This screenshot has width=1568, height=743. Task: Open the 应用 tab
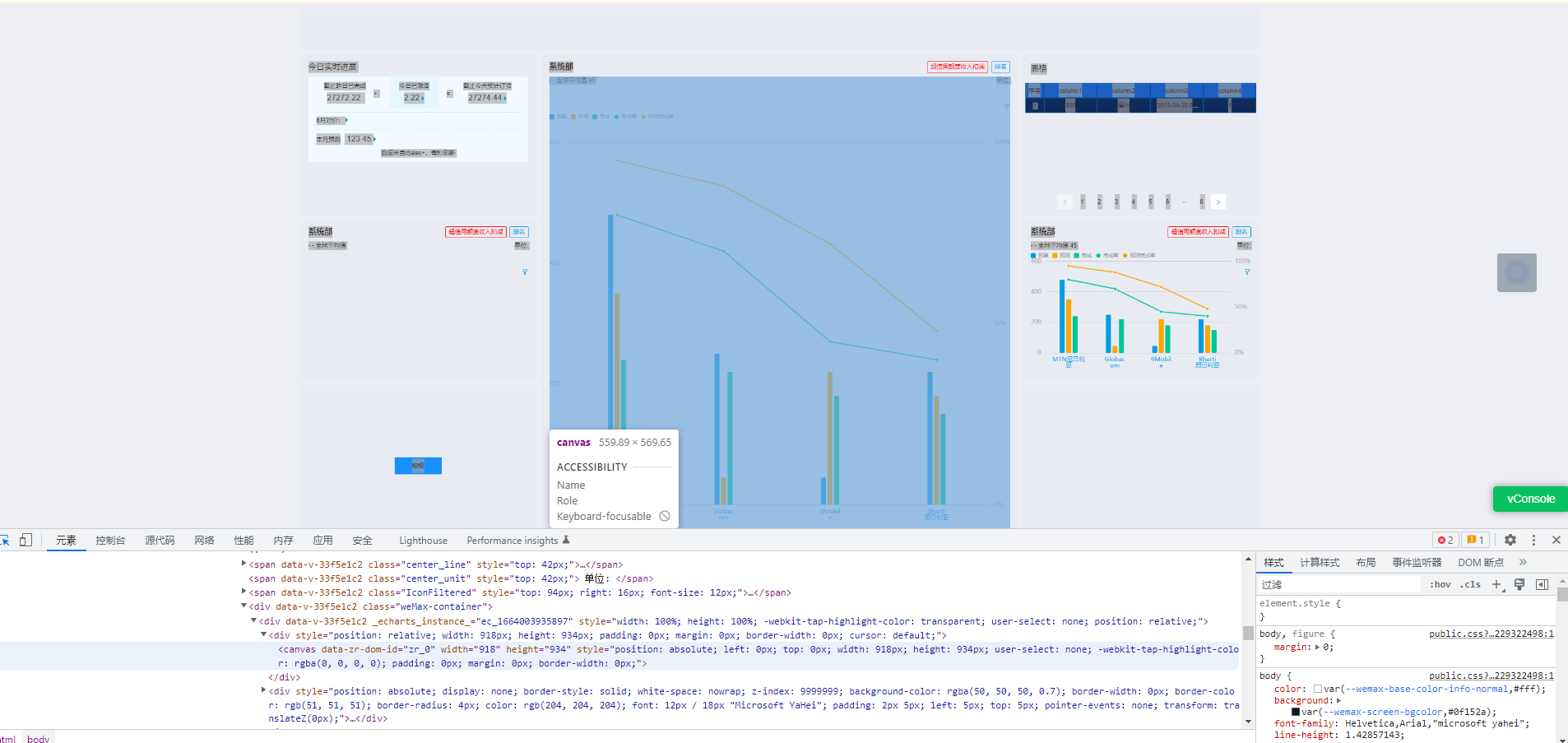pos(322,540)
